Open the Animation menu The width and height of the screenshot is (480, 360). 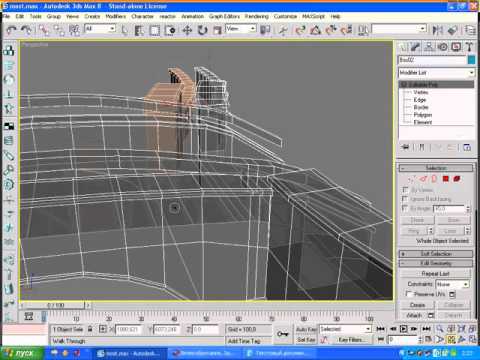click(x=192, y=16)
